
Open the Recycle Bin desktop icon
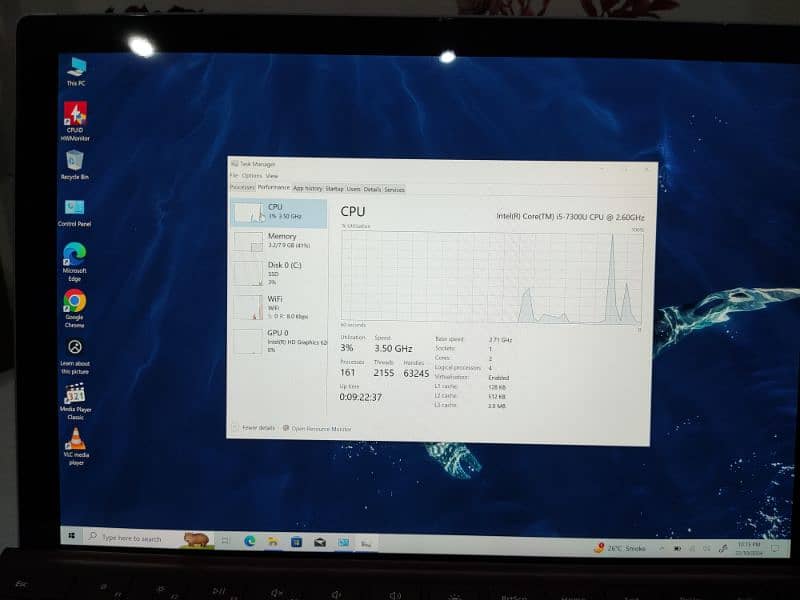click(75, 161)
